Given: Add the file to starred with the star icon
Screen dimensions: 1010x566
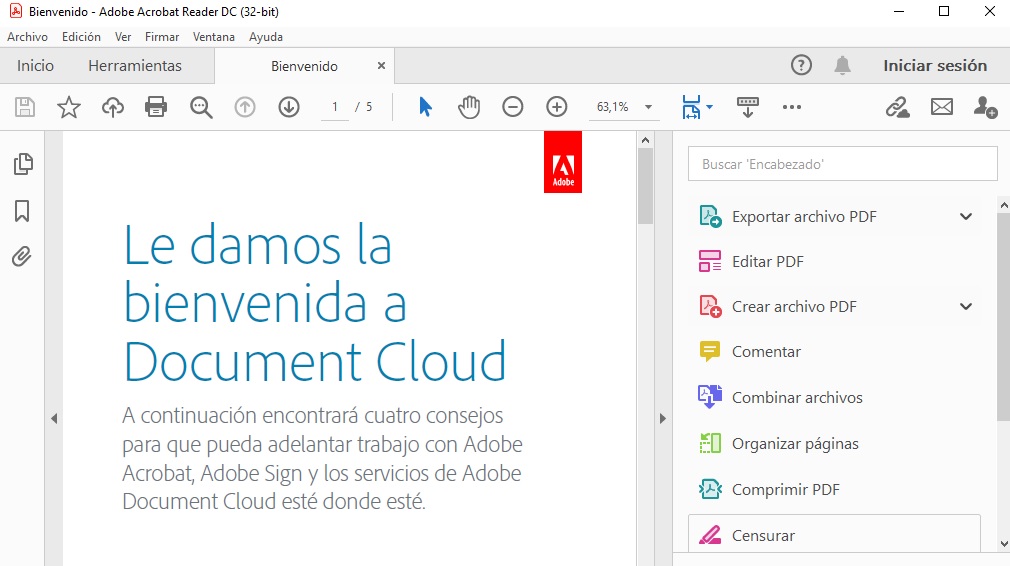Looking at the screenshot, I should [x=68, y=107].
